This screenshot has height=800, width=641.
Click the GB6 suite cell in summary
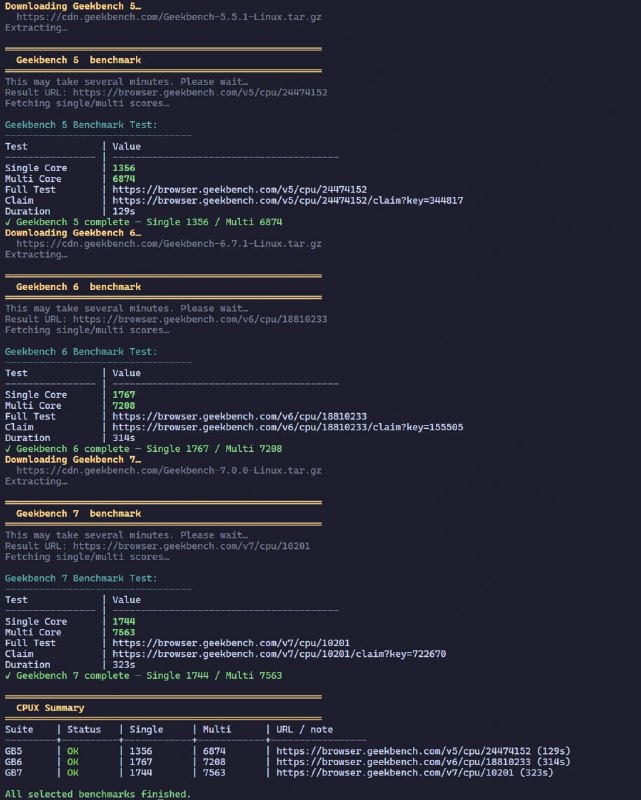pos(13,762)
